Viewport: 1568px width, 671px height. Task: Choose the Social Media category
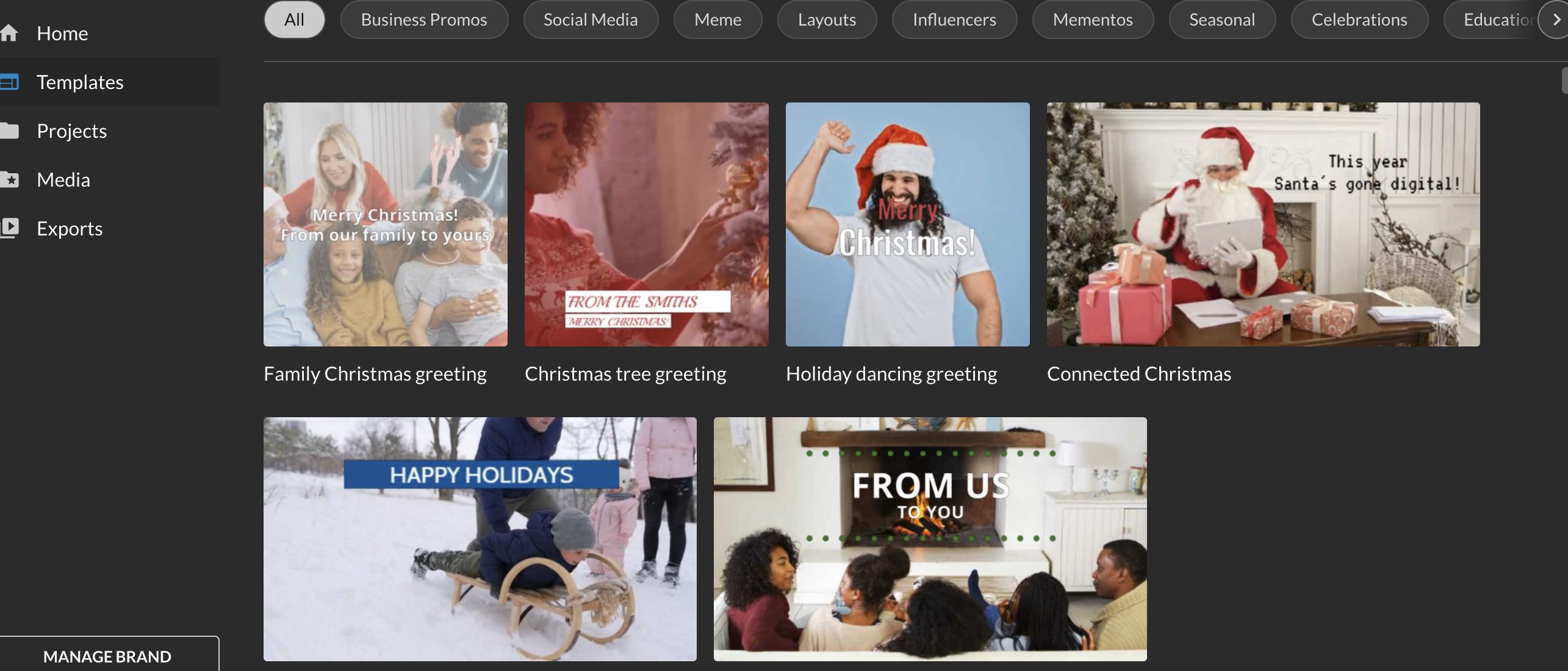click(590, 20)
